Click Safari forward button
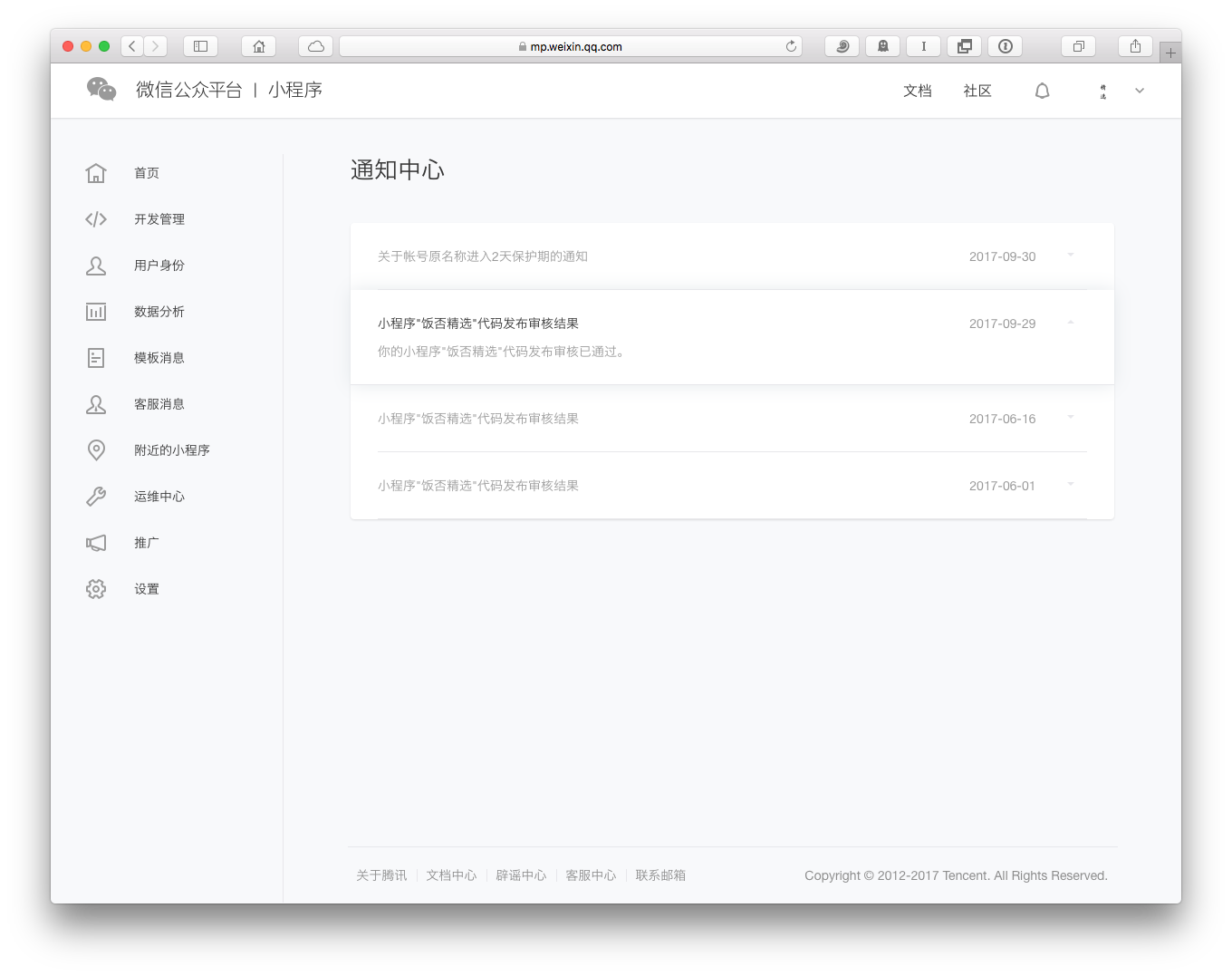 [x=156, y=46]
